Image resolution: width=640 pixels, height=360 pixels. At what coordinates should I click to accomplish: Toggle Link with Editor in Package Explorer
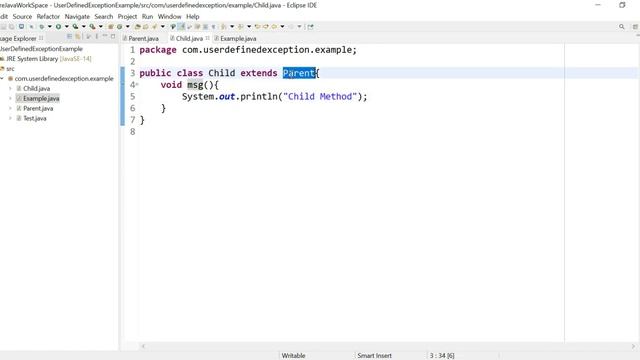point(78,37)
